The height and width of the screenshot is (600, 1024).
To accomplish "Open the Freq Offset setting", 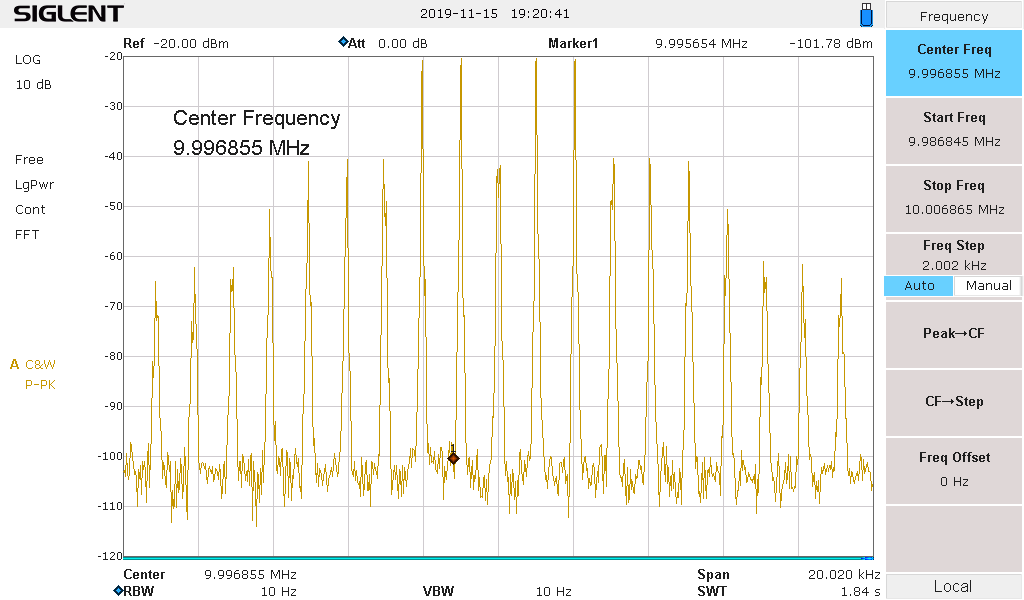I will pyautogui.click(x=953, y=469).
